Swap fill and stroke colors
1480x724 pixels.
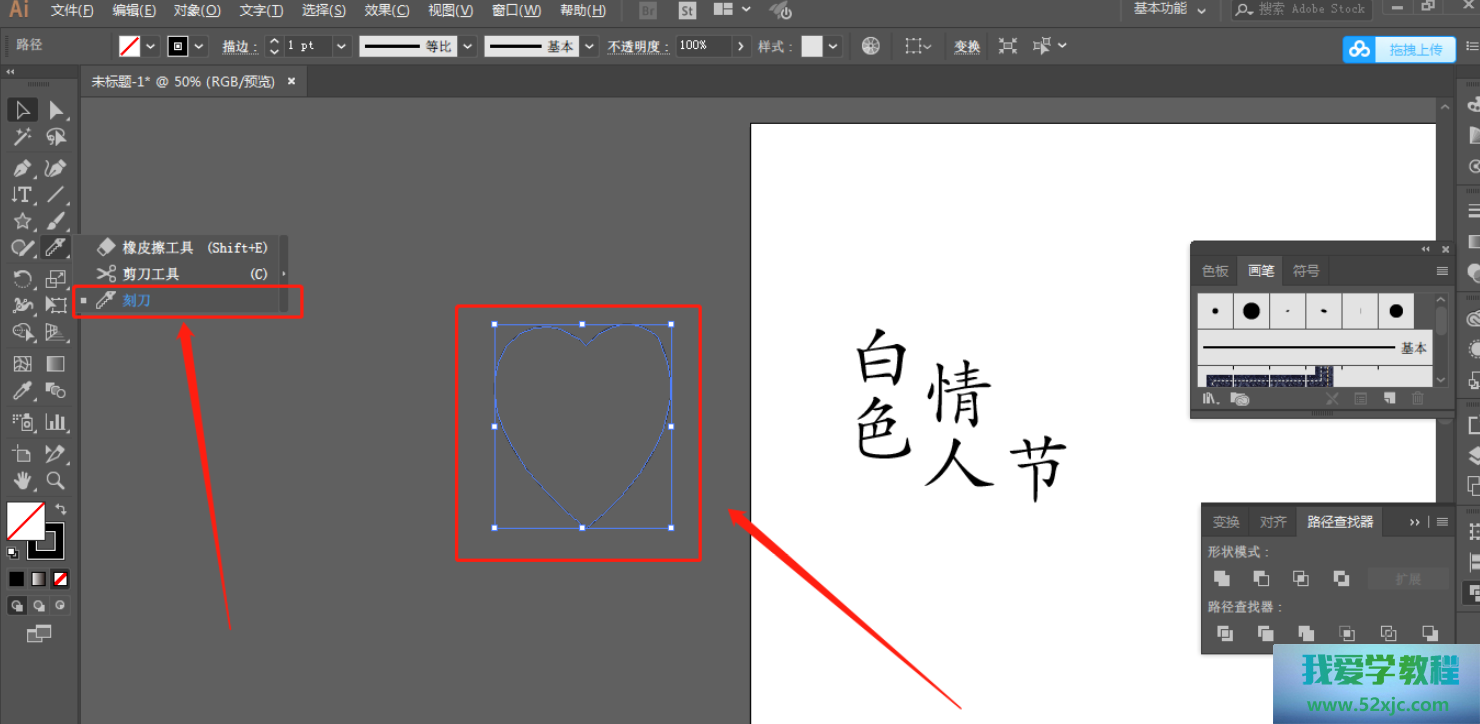click(x=60, y=509)
